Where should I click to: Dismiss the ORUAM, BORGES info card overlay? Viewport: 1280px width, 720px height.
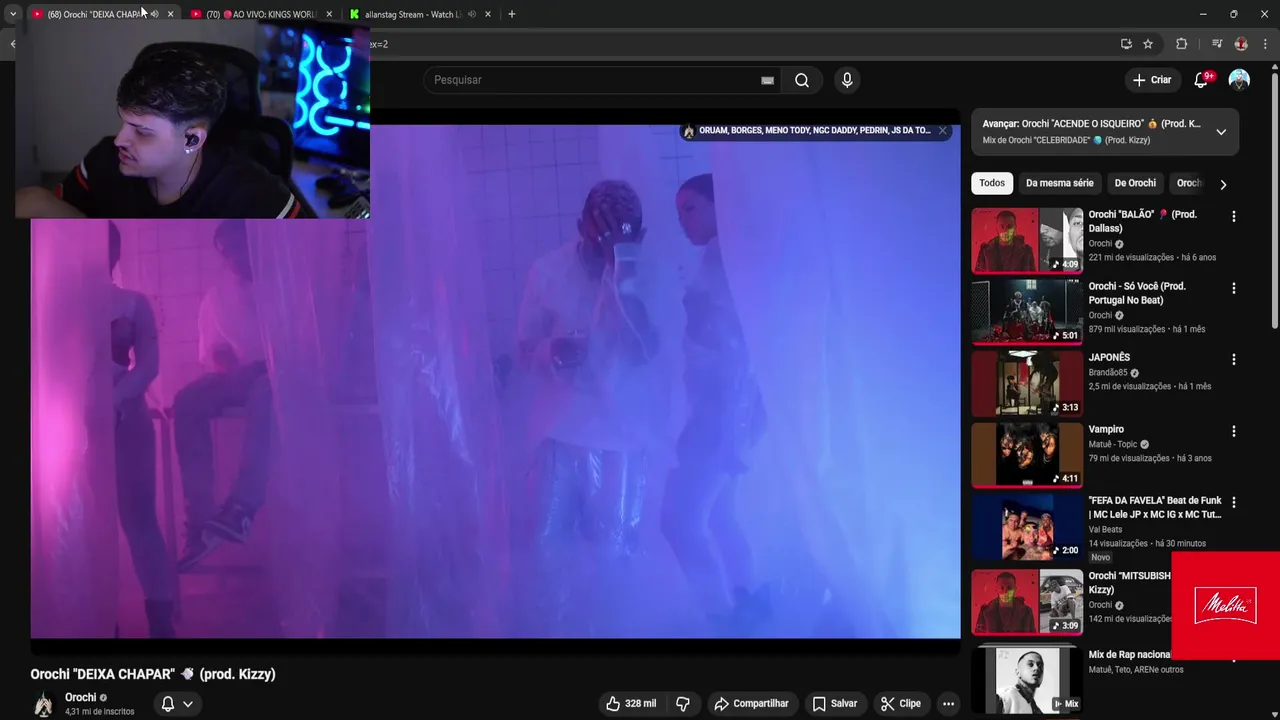pos(942,131)
